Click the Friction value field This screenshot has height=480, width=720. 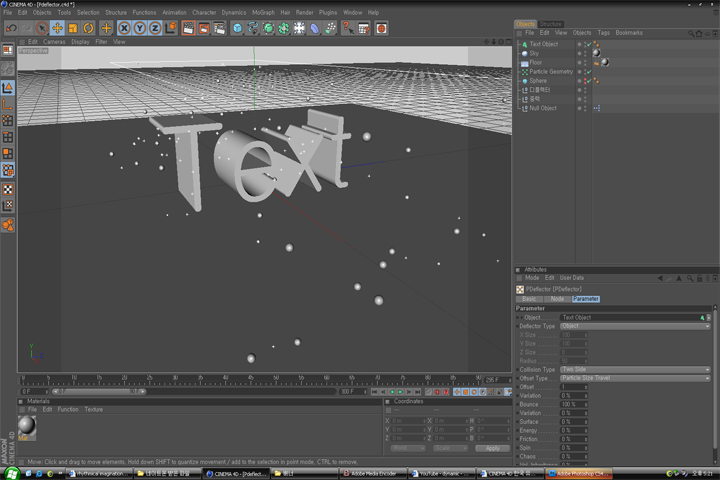[x=574, y=439]
